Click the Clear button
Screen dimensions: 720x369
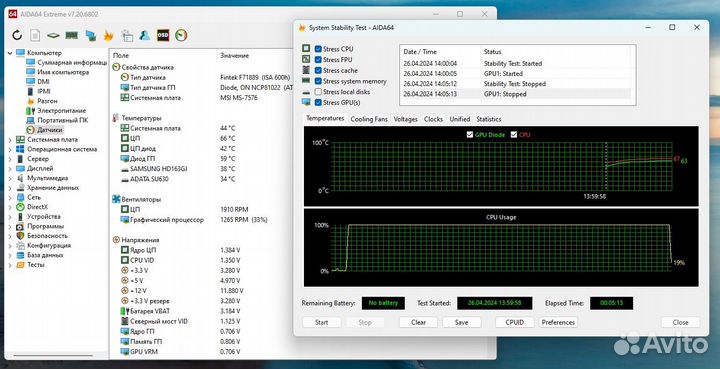(x=418, y=322)
